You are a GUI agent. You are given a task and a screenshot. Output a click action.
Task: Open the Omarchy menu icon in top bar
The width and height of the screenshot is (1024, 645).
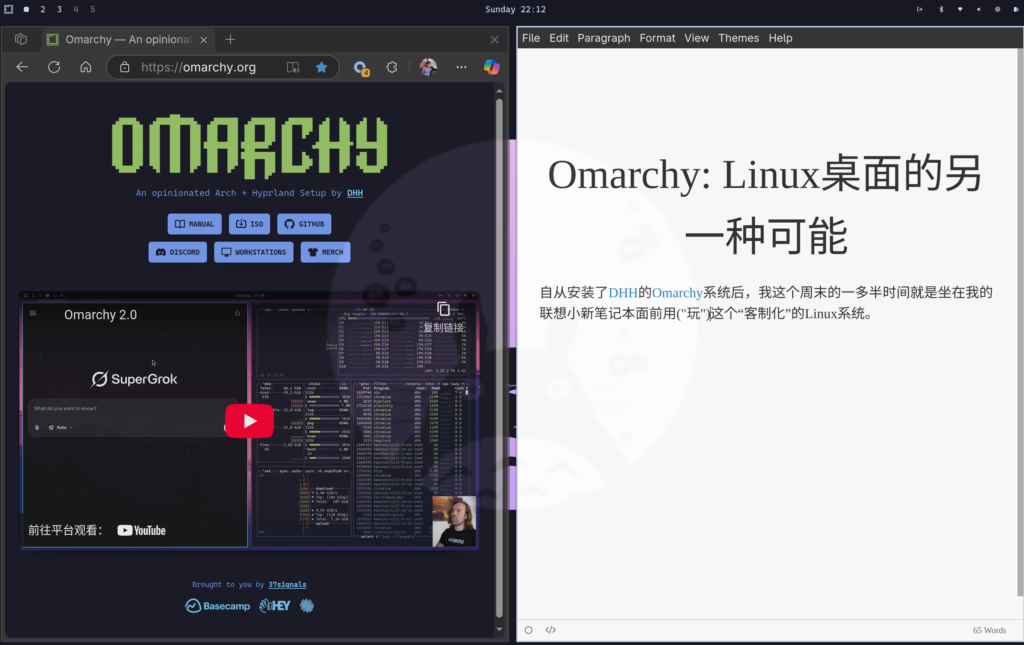8,9
